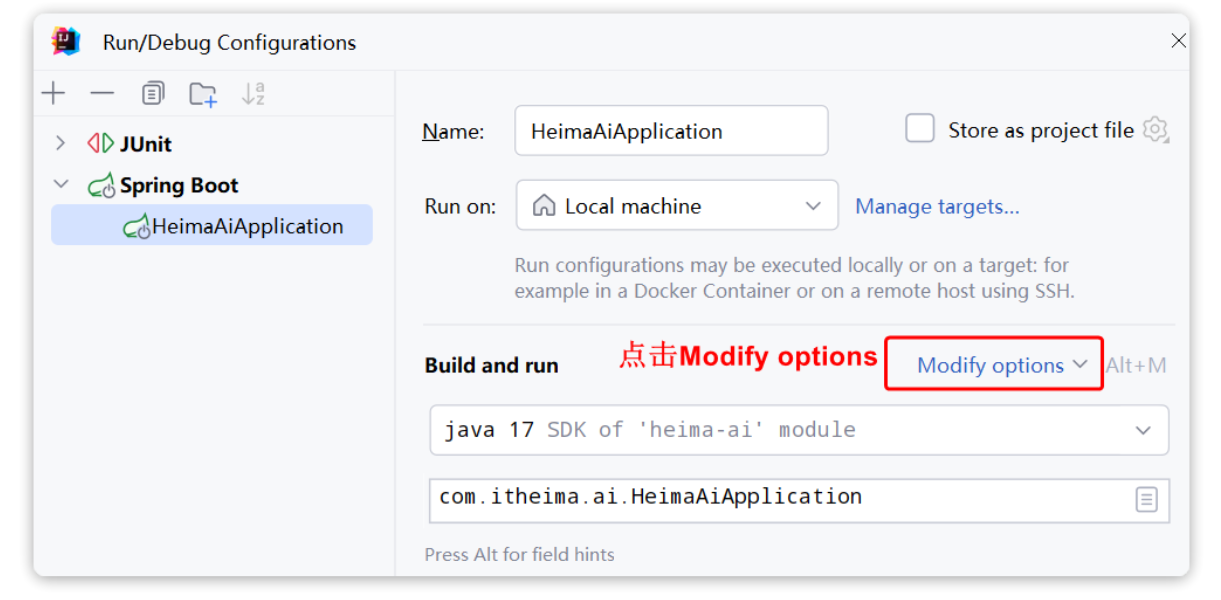1221x600 pixels.
Task: Click the Remove Configuration minus icon
Action: 102,94
